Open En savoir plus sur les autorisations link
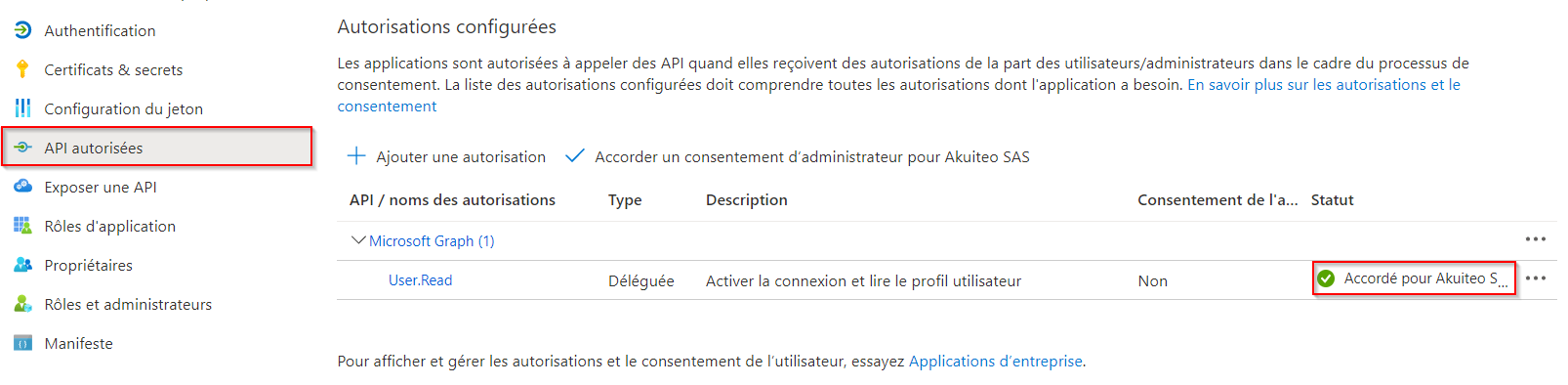This screenshot has width=1568, height=385. pyautogui.click(x=899, y=95)
